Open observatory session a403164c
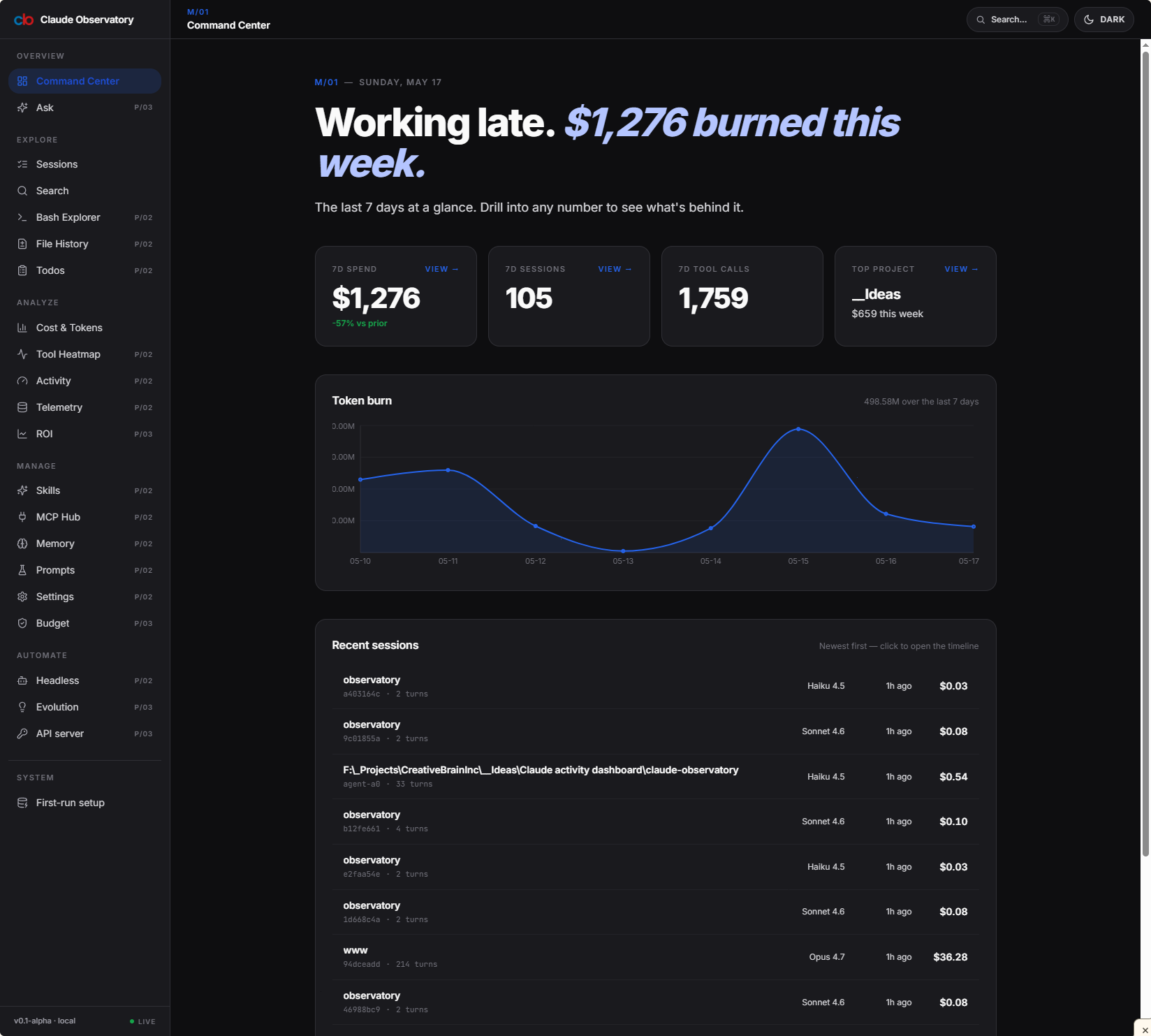The width and height of the screenshot is (1151, 1036). pyautogui.click(x=655, y=686)
